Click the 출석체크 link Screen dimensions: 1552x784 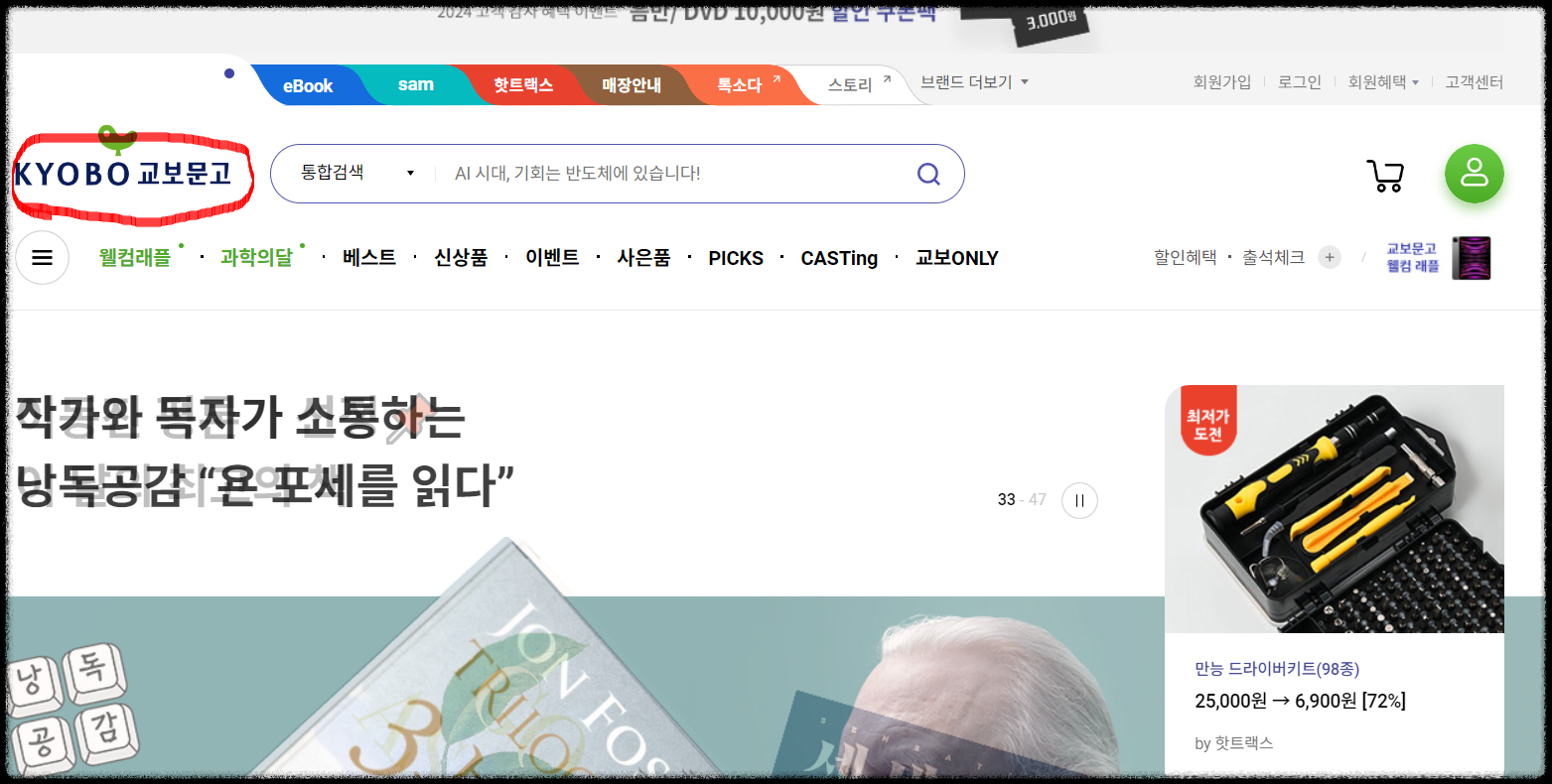point(1273,258)
